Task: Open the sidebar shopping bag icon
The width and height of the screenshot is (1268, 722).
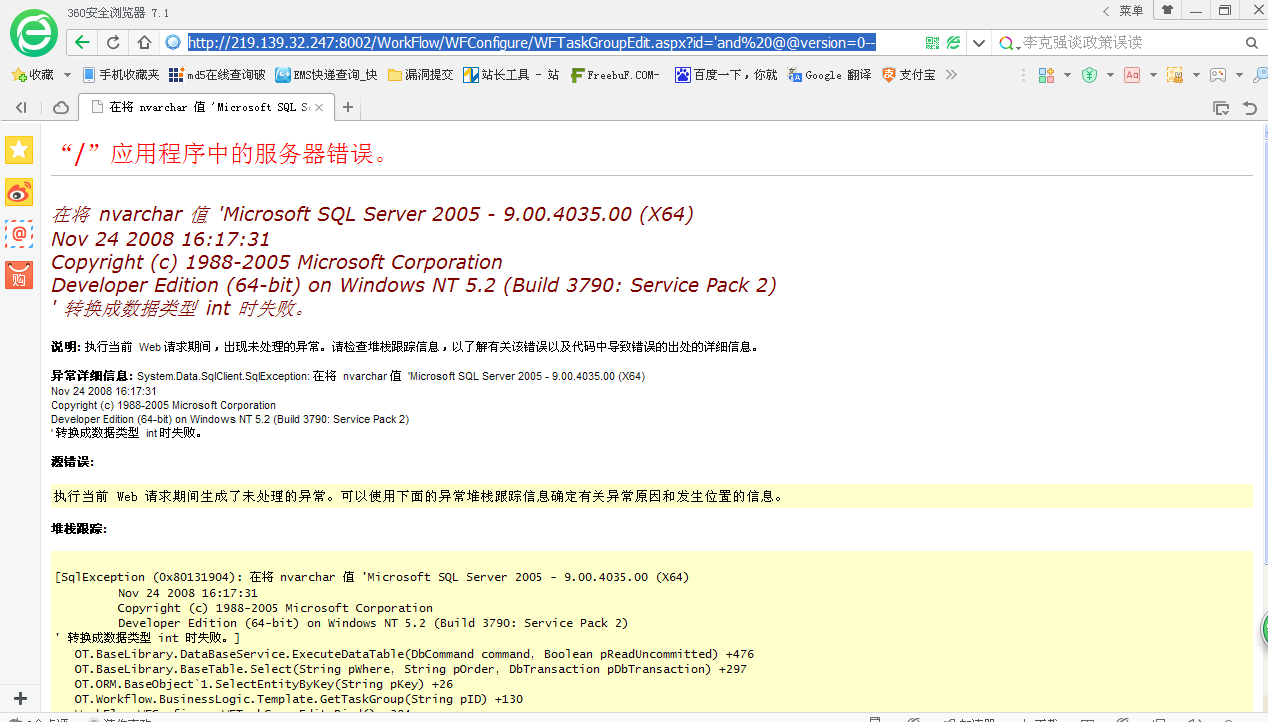Action: (x=19, y=275)
